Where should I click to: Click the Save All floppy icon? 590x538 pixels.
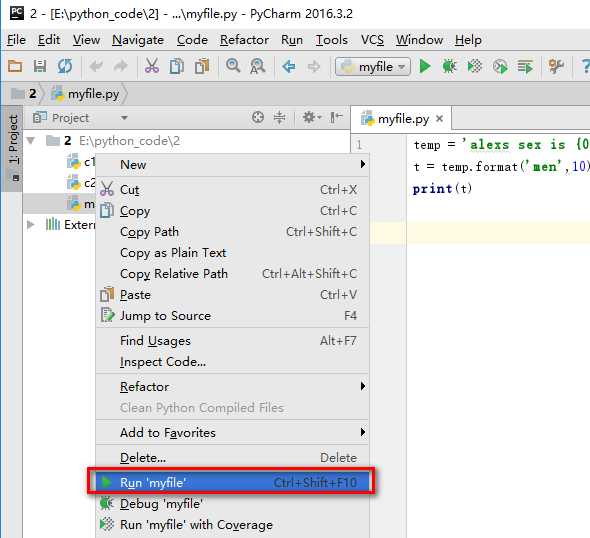click(x=40, y=67)
